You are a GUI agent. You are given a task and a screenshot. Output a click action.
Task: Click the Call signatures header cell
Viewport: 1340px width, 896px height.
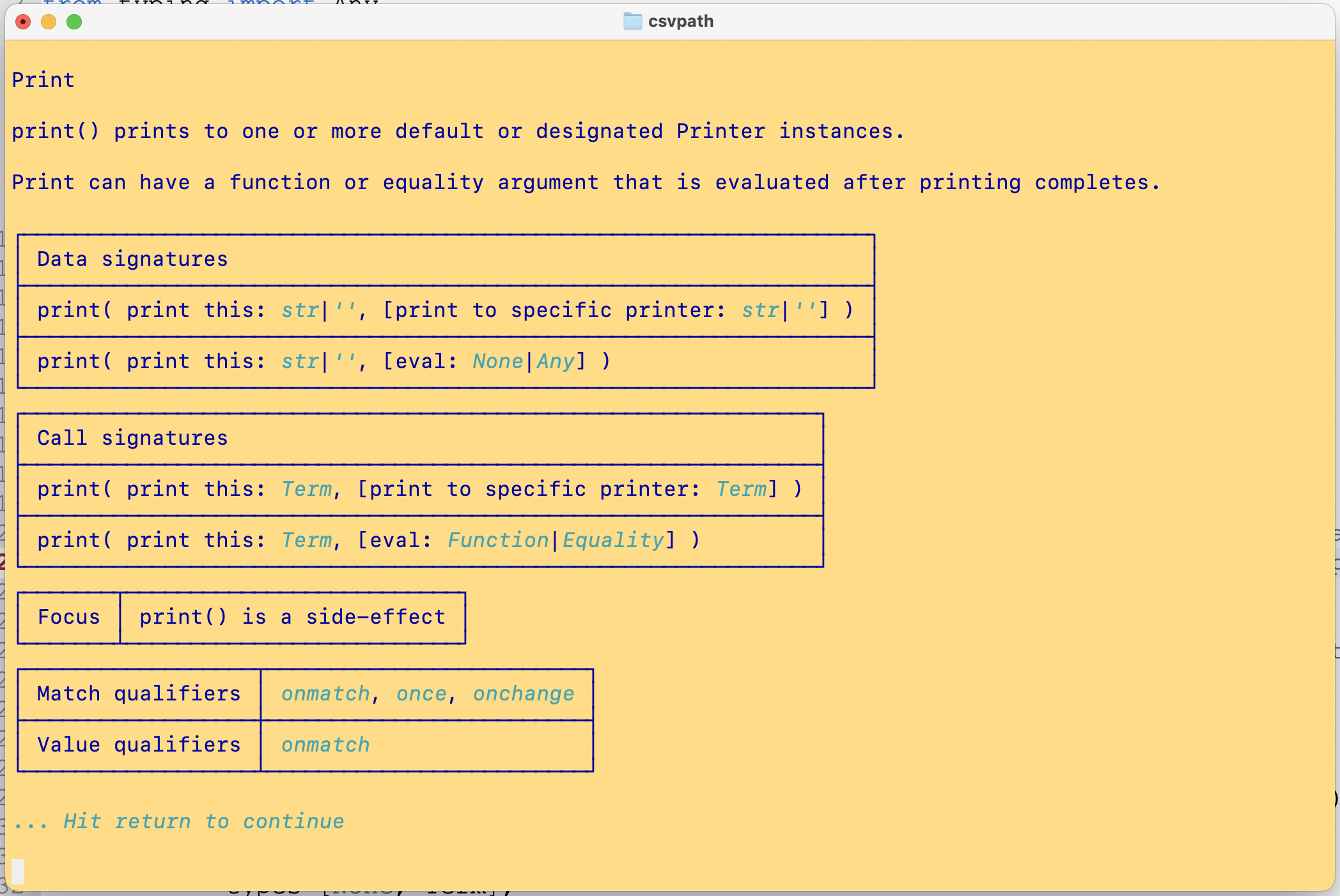(x=132, y=438)
